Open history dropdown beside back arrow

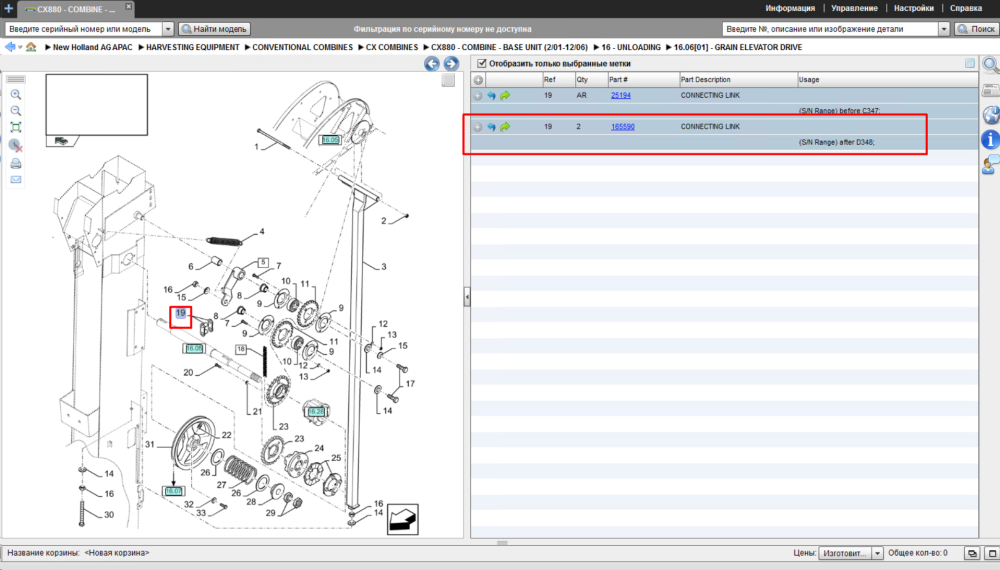pyautogui.click(x=20, y=48)
